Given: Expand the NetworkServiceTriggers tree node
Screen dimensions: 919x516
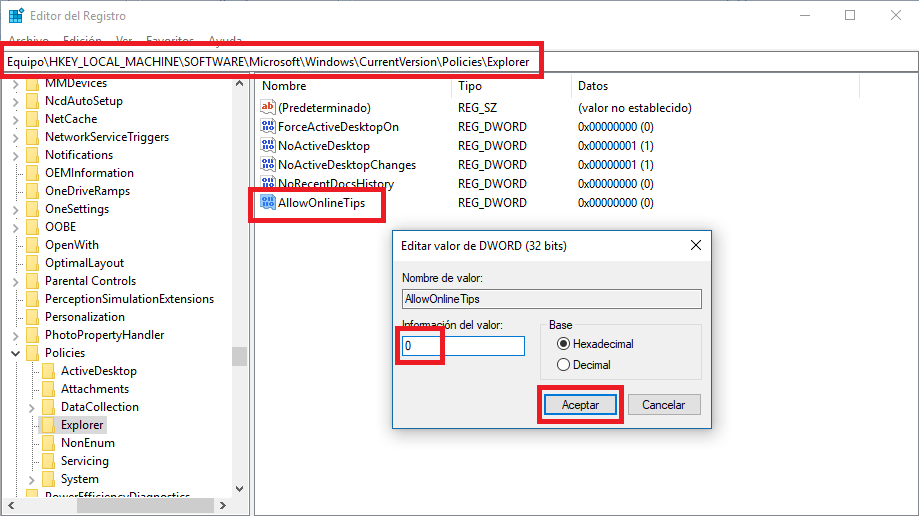Looking at the screenshot, I should tap(16, 138).
